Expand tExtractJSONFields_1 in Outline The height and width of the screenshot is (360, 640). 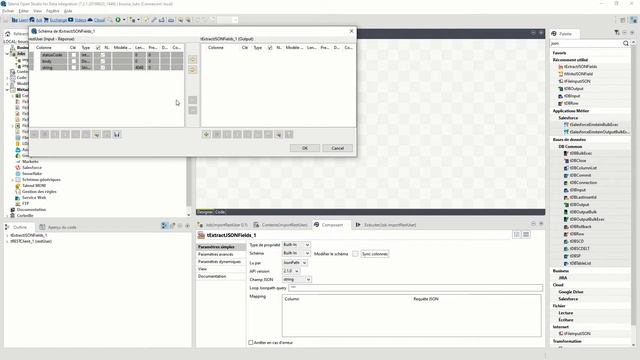click(7, 236)
